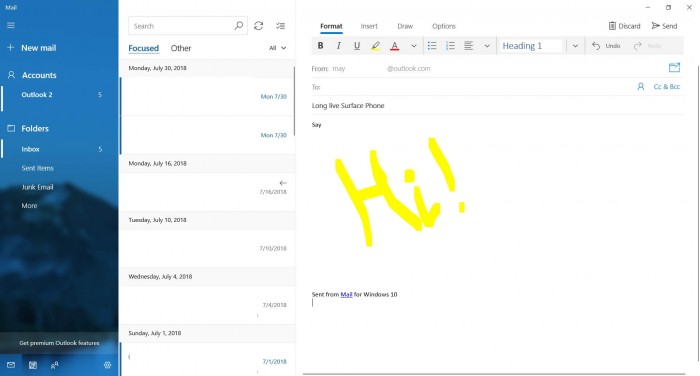Open the Mail hyperlink in signature
700x376 pixels.
(x=346, y=294)
